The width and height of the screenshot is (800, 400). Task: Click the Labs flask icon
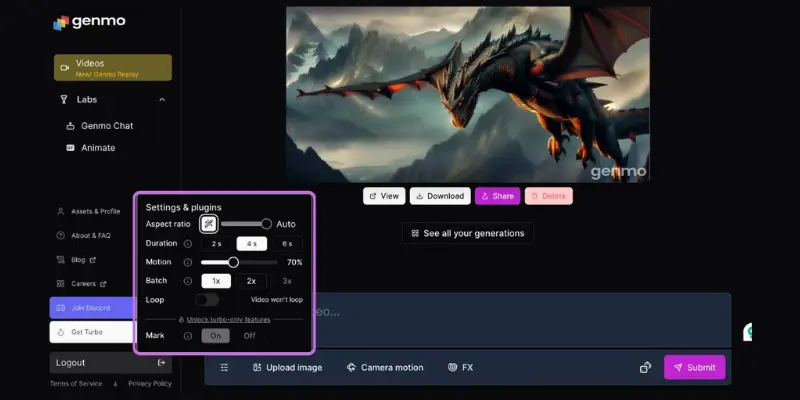click(64, 99)
